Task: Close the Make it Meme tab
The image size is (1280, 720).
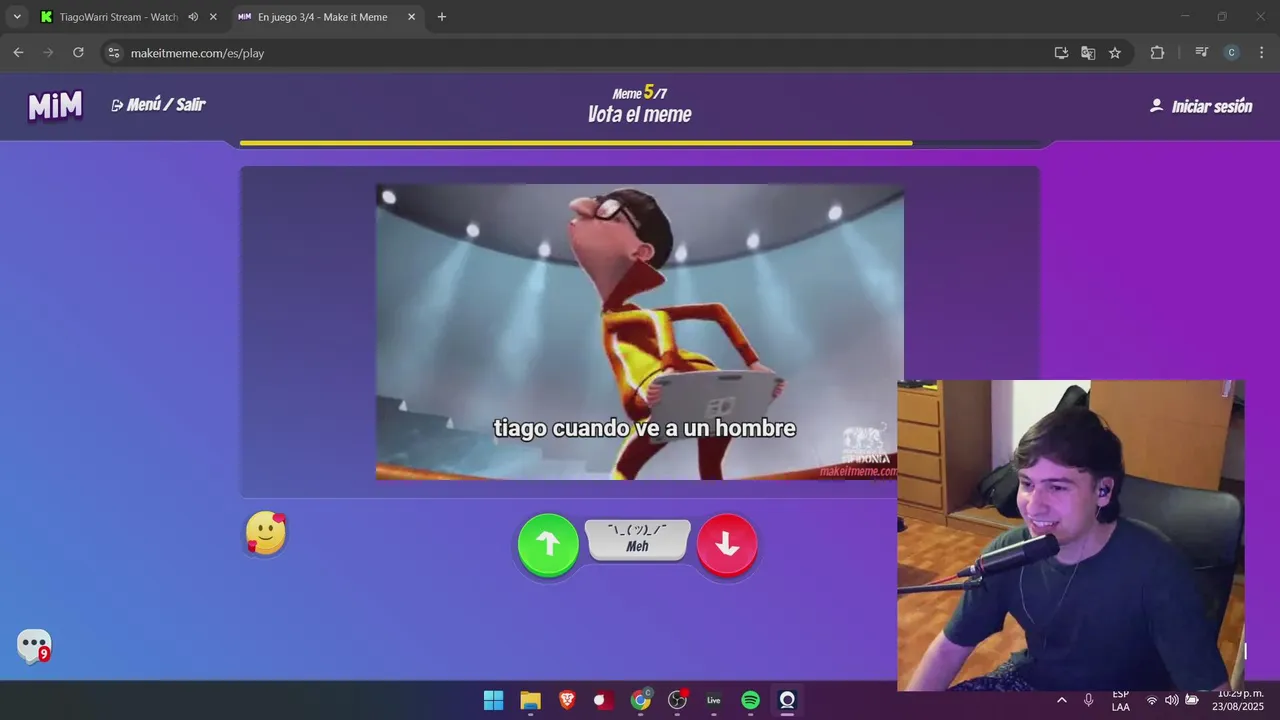Action: point(412,17)
